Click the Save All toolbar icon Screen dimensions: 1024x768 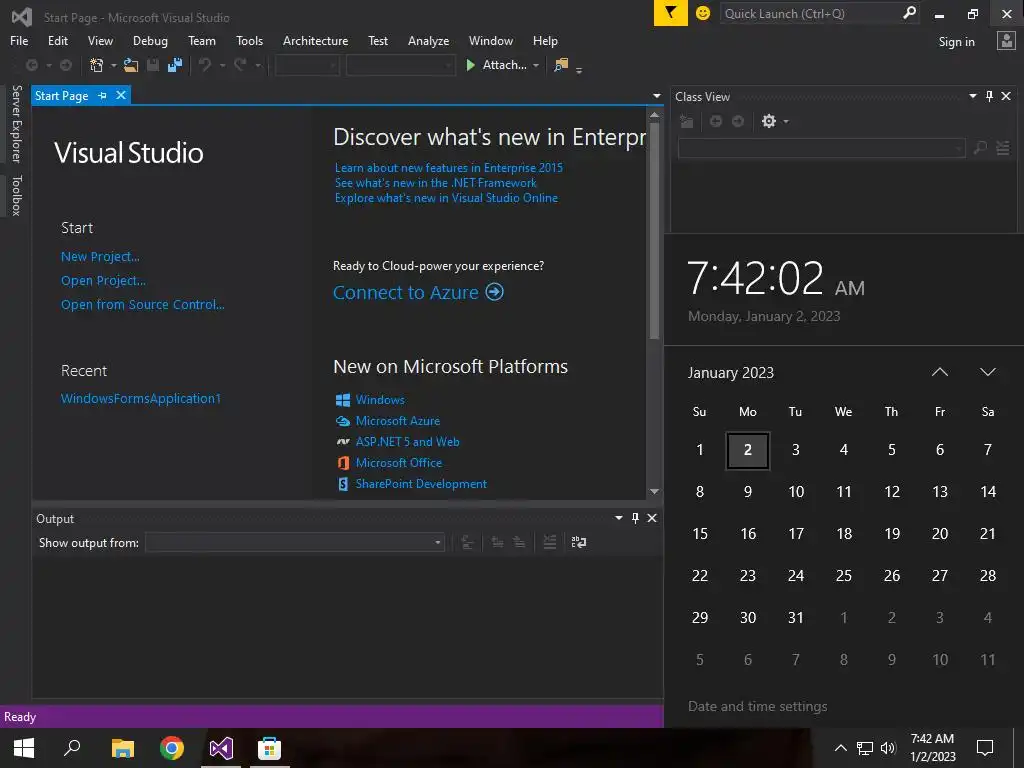click(x=174, y=65)
